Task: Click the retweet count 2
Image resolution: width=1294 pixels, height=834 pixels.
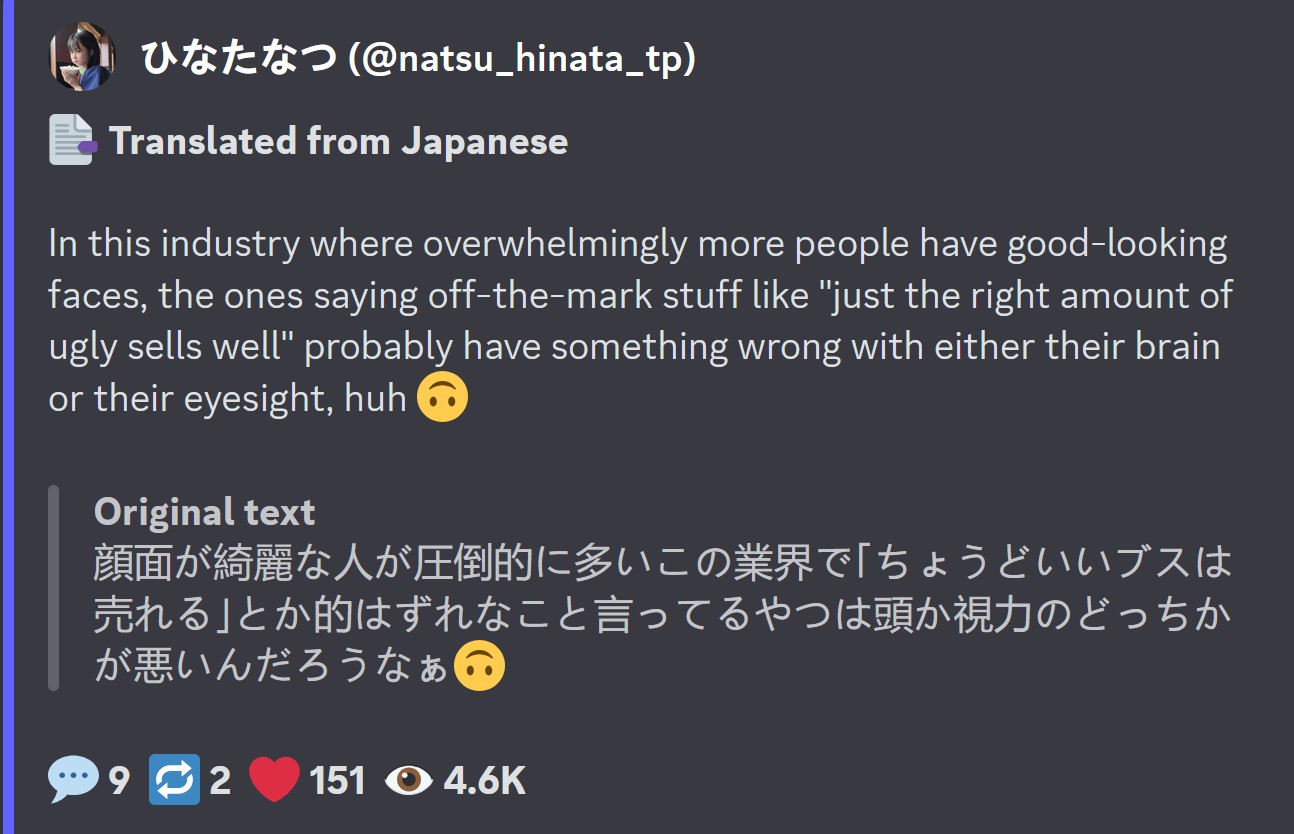Action: pyautogui.click(x=220, y=781)
